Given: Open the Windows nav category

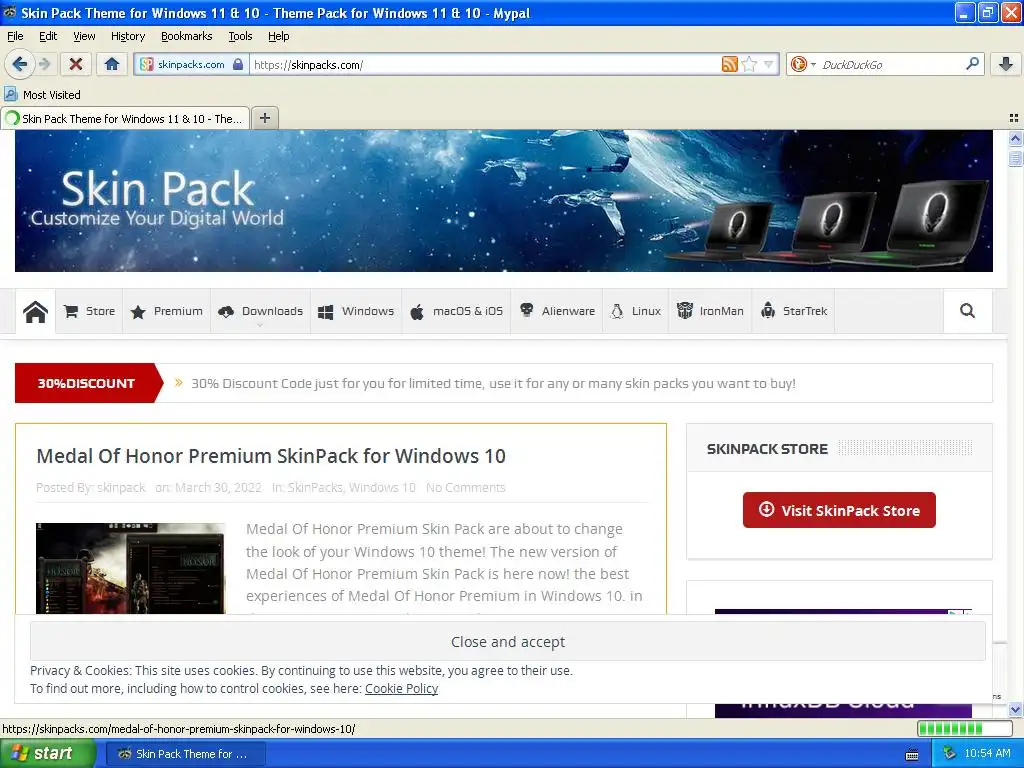Looking at the screenshot, I should click(x=356, y=312).
